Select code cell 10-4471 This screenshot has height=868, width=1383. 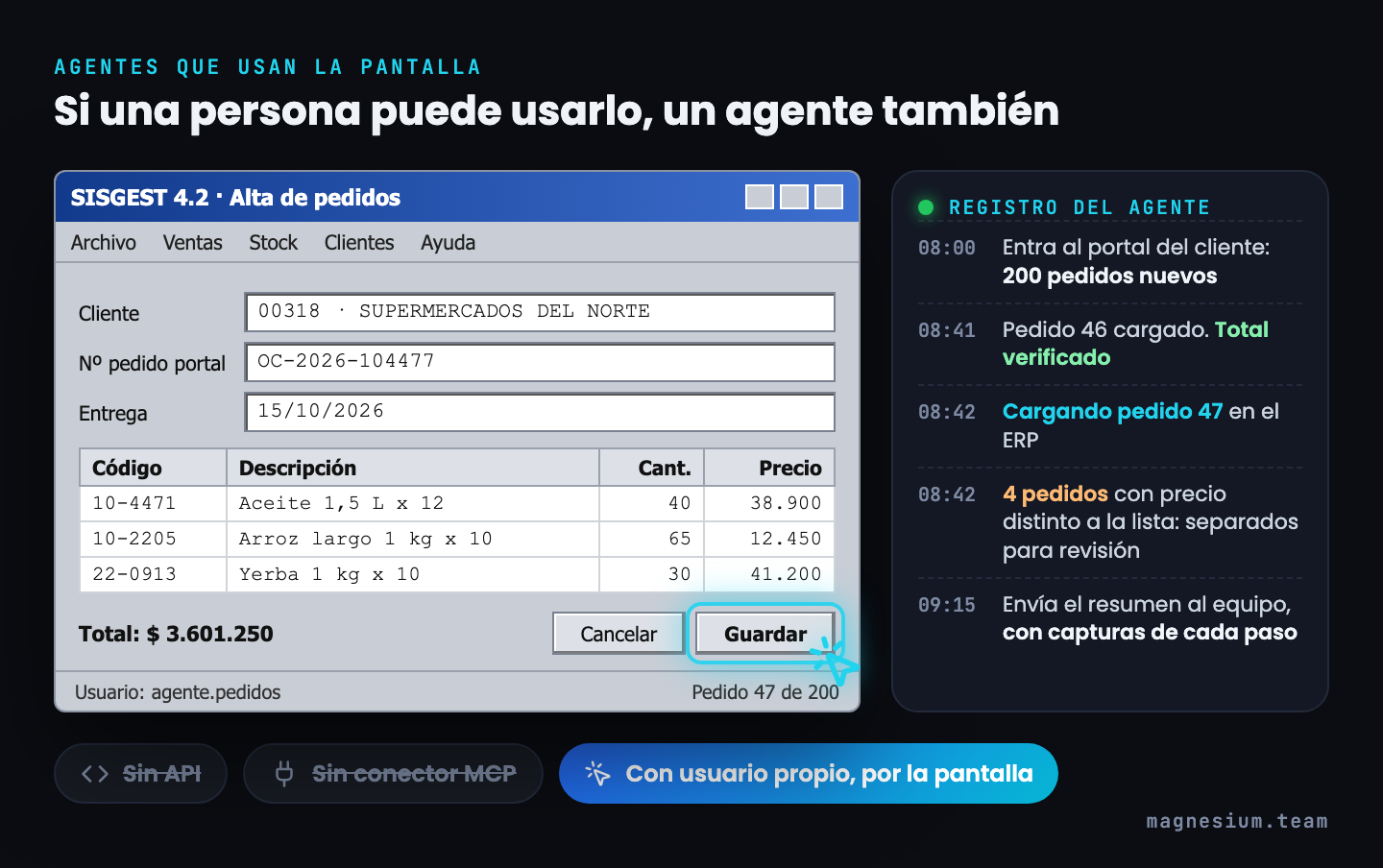(x=153, y=503)
